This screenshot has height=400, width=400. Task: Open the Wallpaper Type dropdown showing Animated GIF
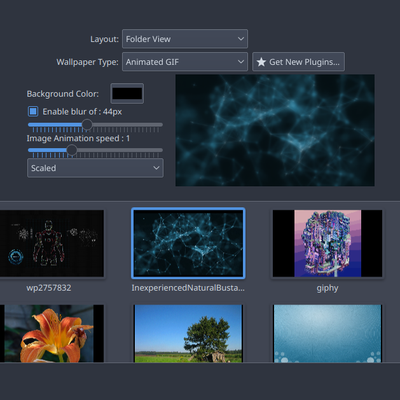[x=185, y=62]
